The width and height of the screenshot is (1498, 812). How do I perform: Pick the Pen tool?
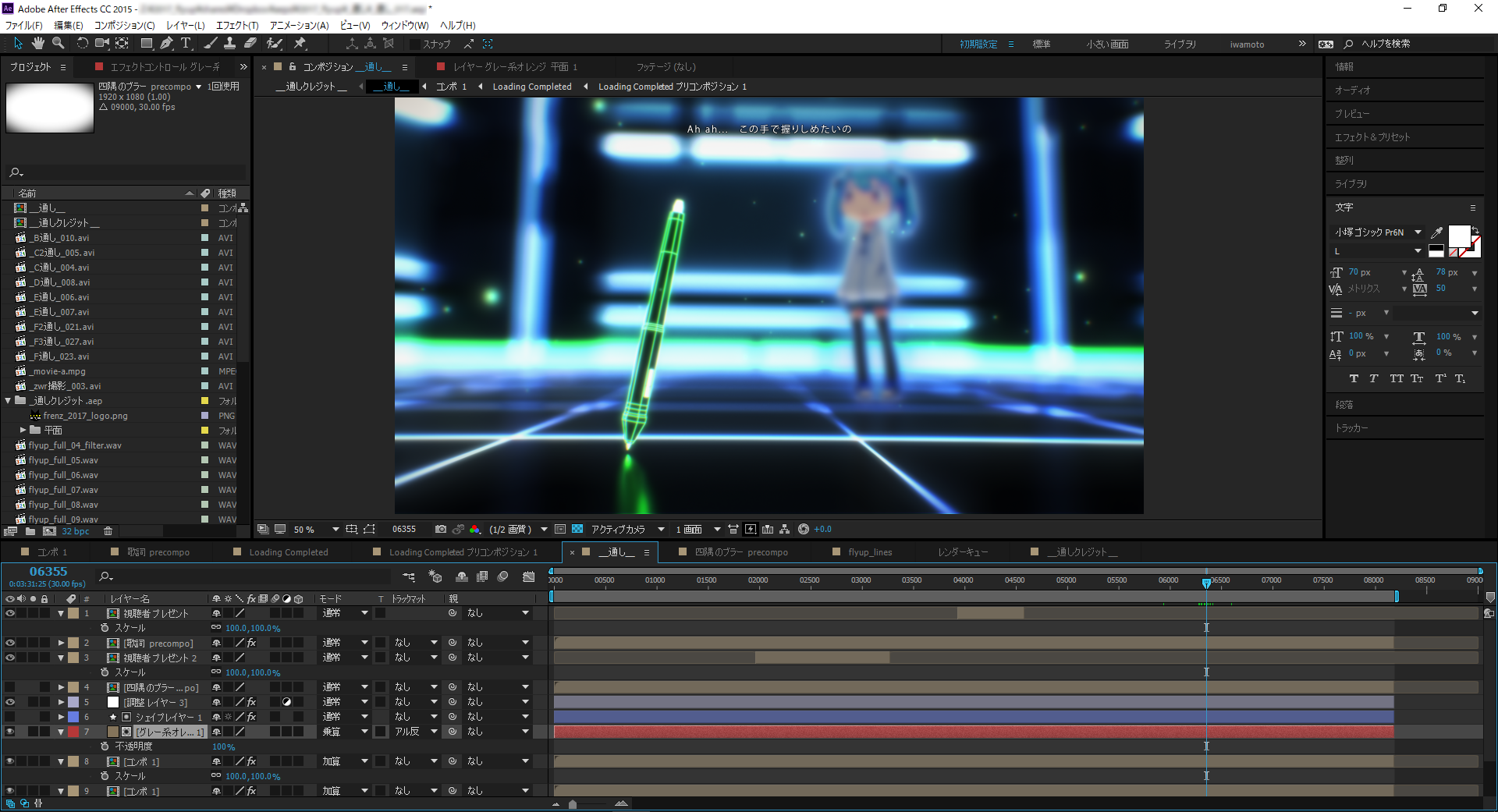166,44
